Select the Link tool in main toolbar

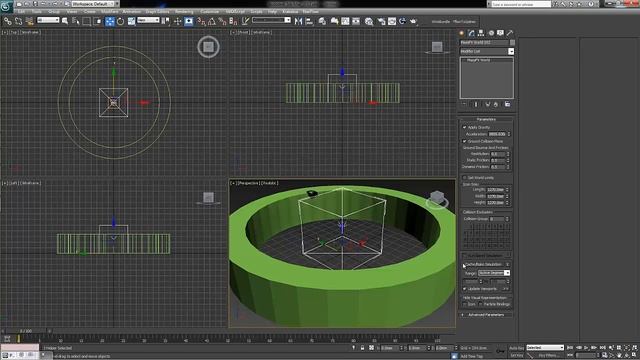pos(8,21)
